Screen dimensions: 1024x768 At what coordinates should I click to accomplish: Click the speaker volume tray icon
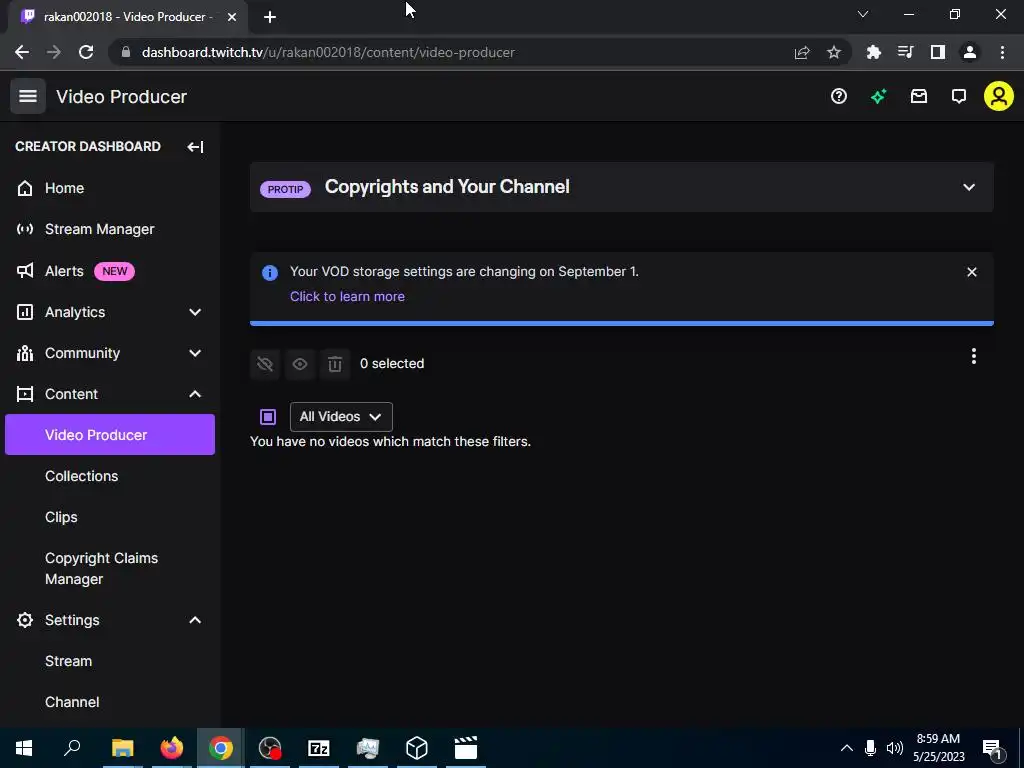point(895,748)
